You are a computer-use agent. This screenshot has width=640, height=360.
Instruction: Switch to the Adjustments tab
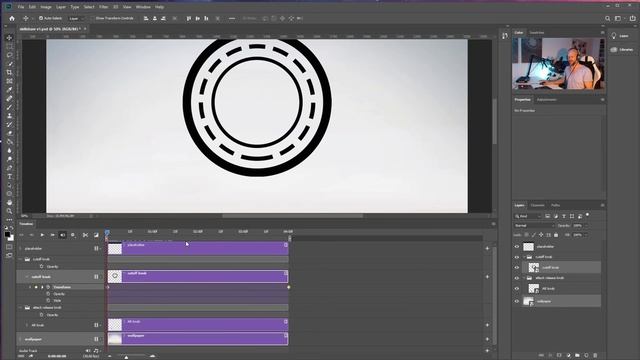pyautogui.click(x=547, y=100)
